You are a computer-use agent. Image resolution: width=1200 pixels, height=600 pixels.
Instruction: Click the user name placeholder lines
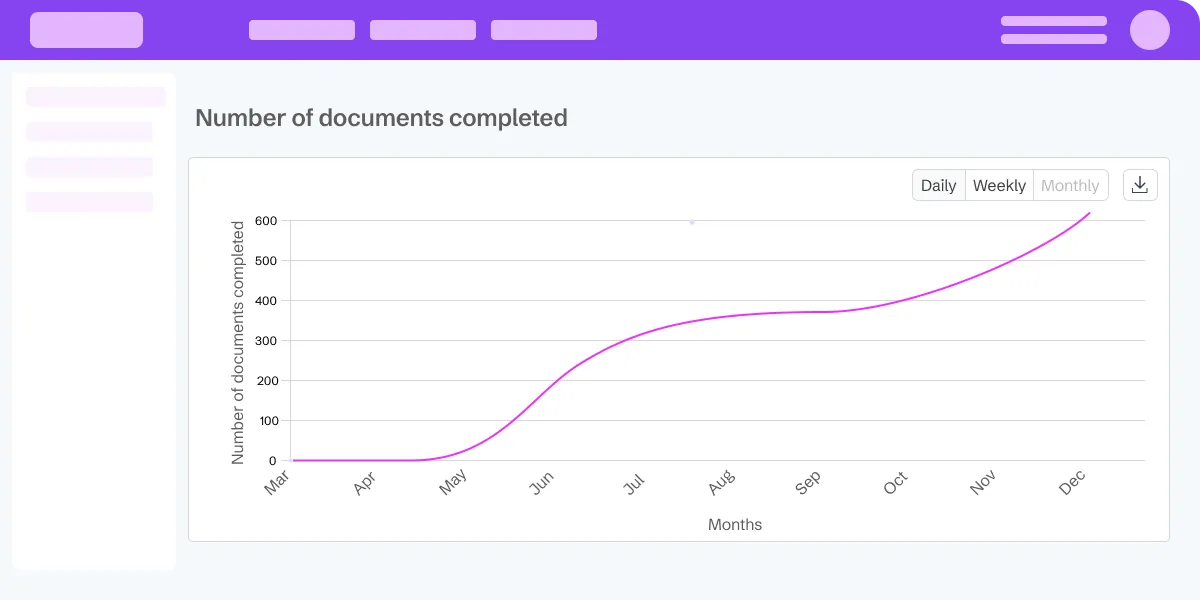click(x=1054, y=30)
